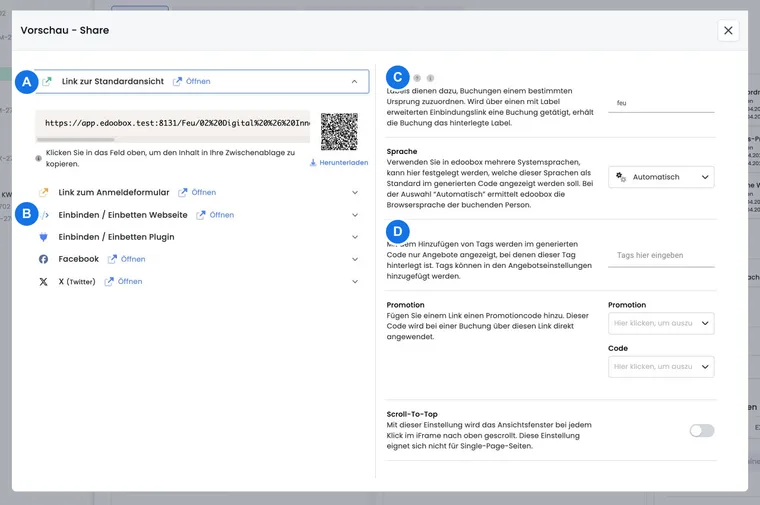The height and width of the screenshot is (505, 760).
Task: Click the plug icon for Einbetten Plugin
Action: coord(44,237)
